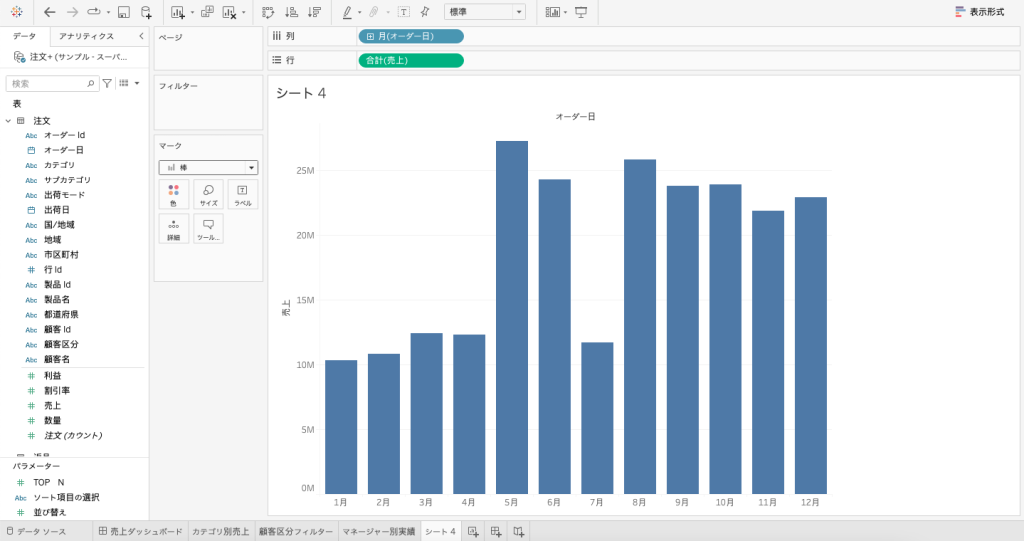1024x541 pixels.
Task: Open the カテゴリ別売上 sheet tab
Action: [x=221, y=531]
